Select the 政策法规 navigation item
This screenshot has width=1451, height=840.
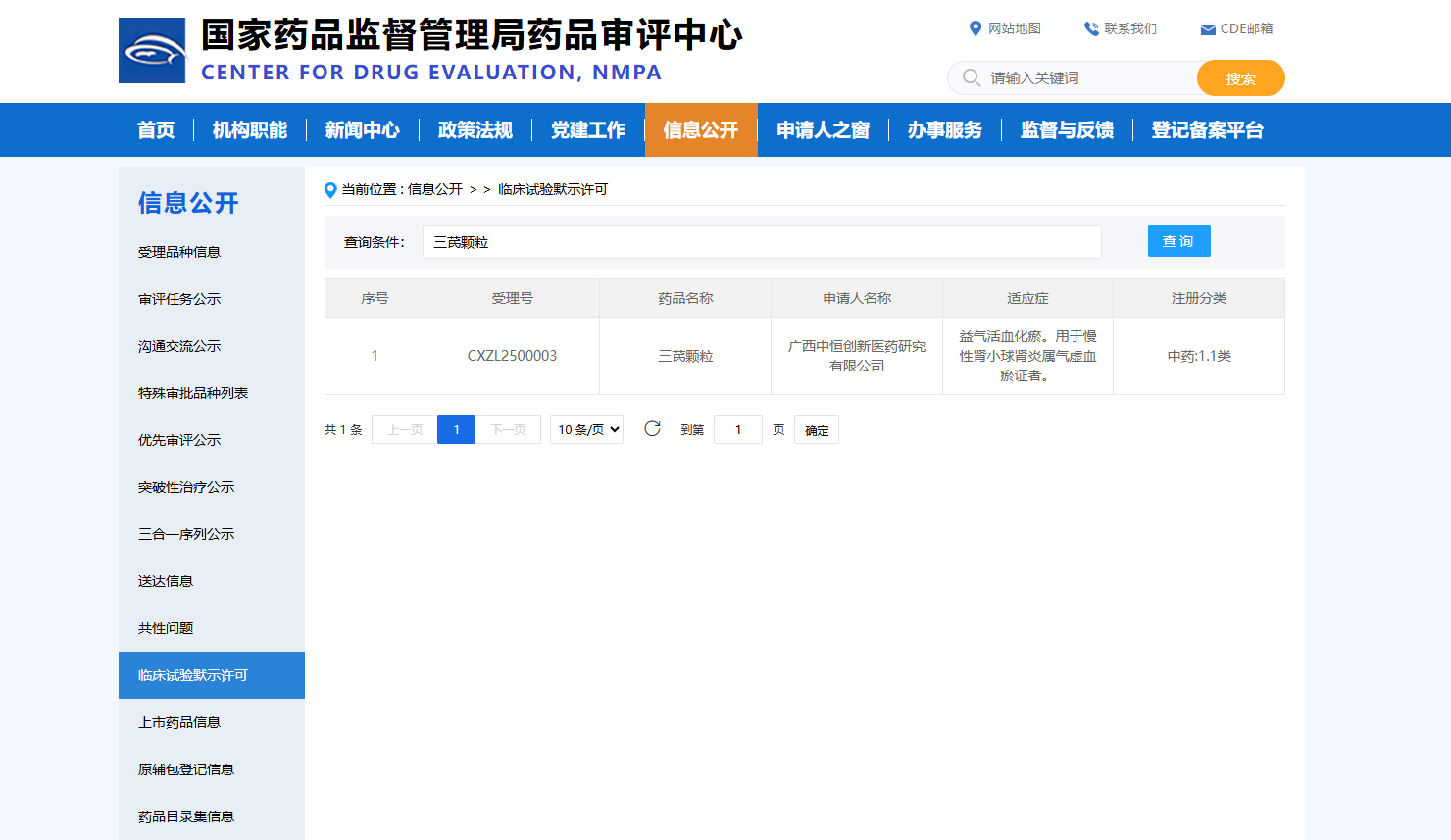475,129
